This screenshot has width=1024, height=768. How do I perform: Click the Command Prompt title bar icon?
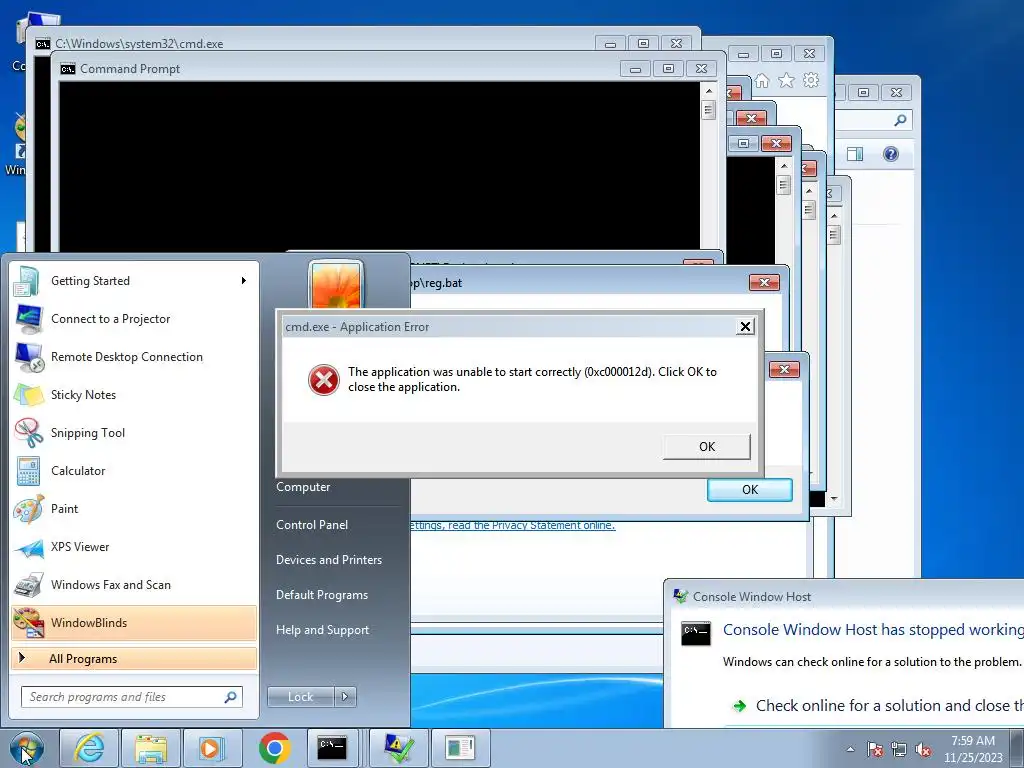[68, 69]
